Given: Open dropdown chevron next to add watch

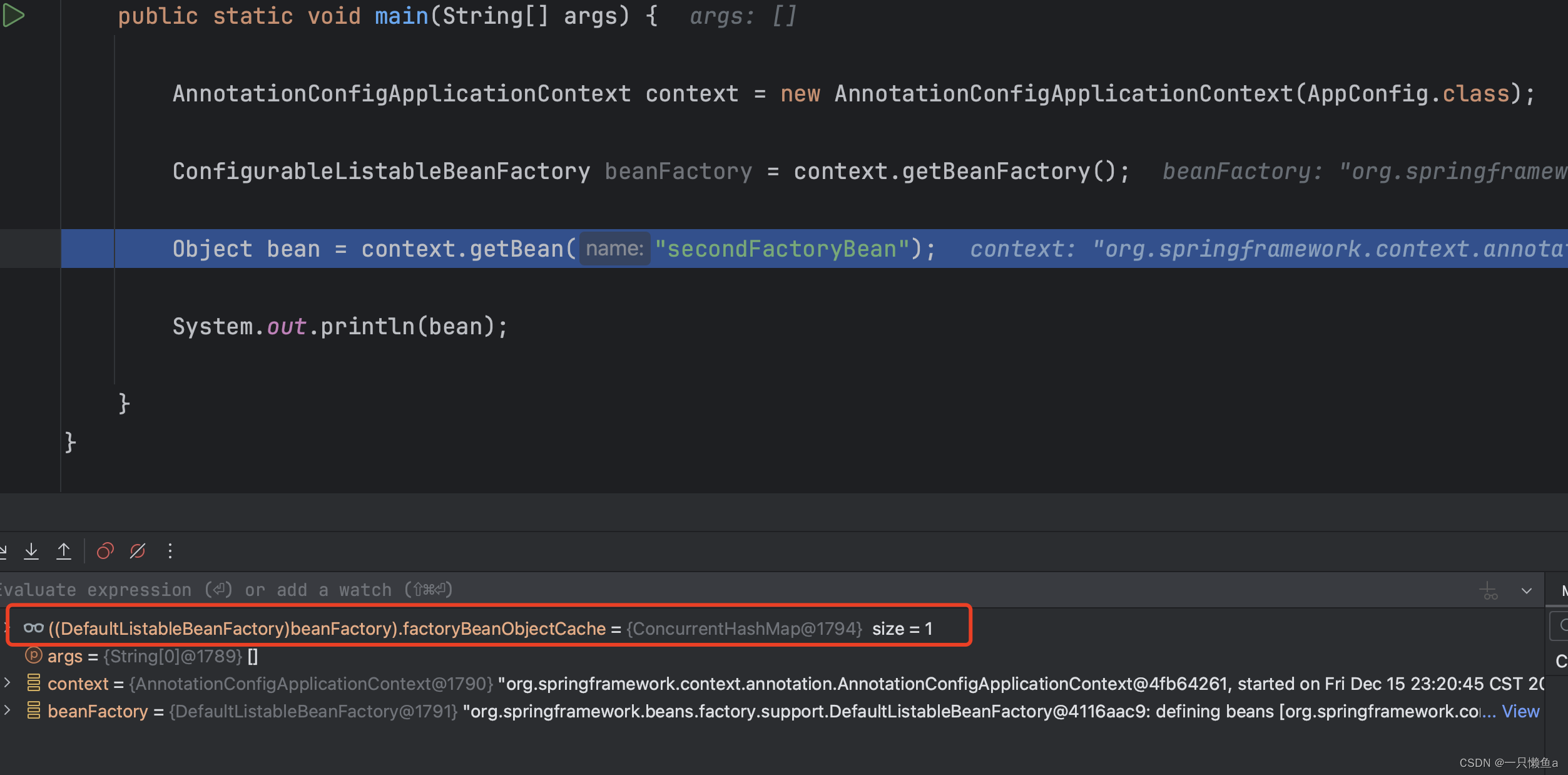Looking at the screenshot, I should click(x=1527, y=590).
